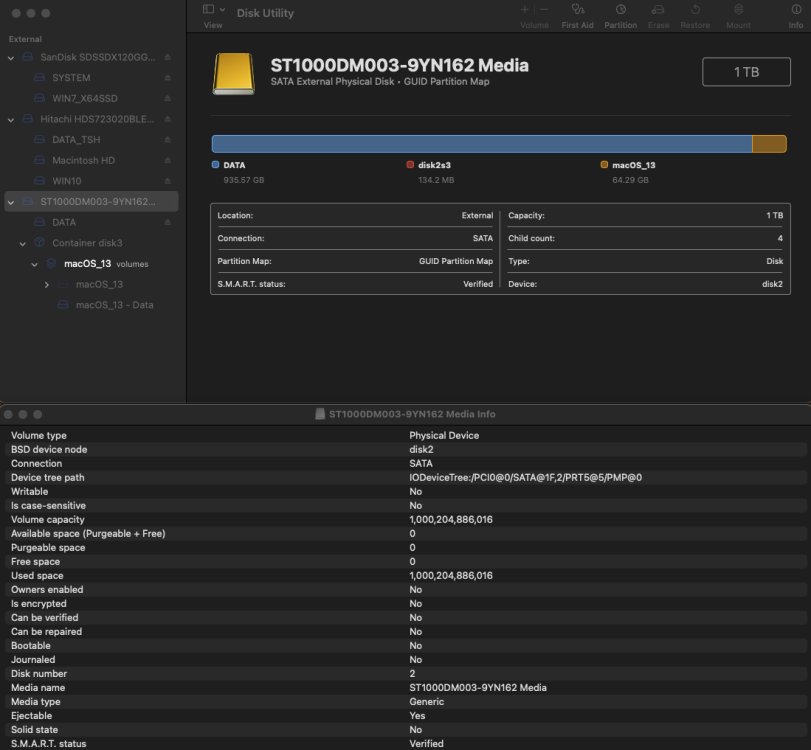This screenshot has width=811, height=750.
Task: Collapse the Hitachi HDS723020BLE disk tree
Action: click(x=11, y=119)
